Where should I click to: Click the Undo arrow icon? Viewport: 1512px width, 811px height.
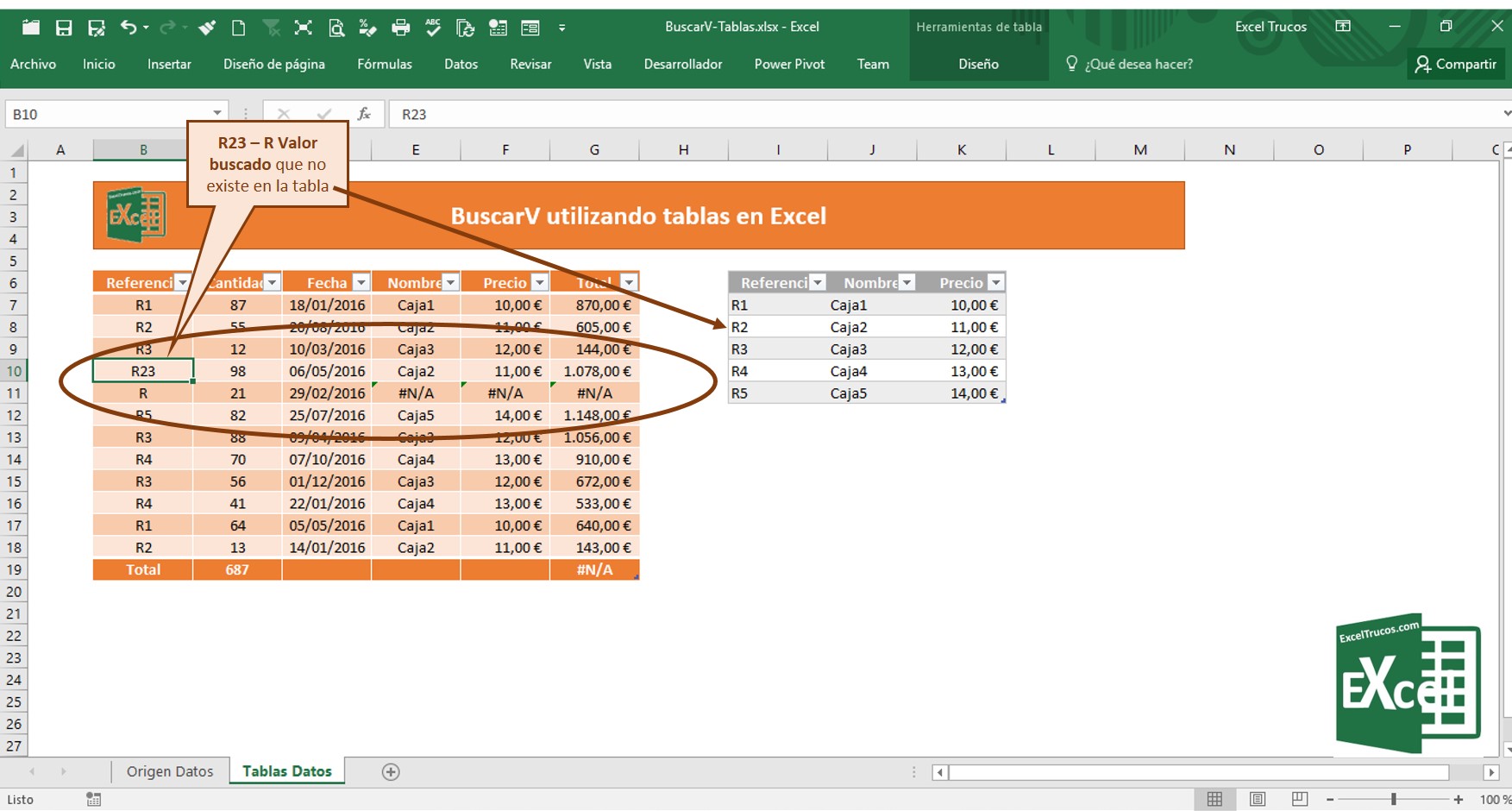tap(128, 28)
